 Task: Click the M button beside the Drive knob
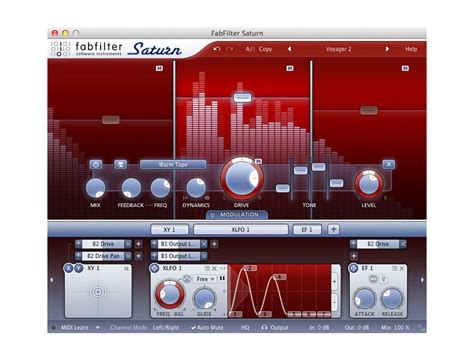coord(258,161)
